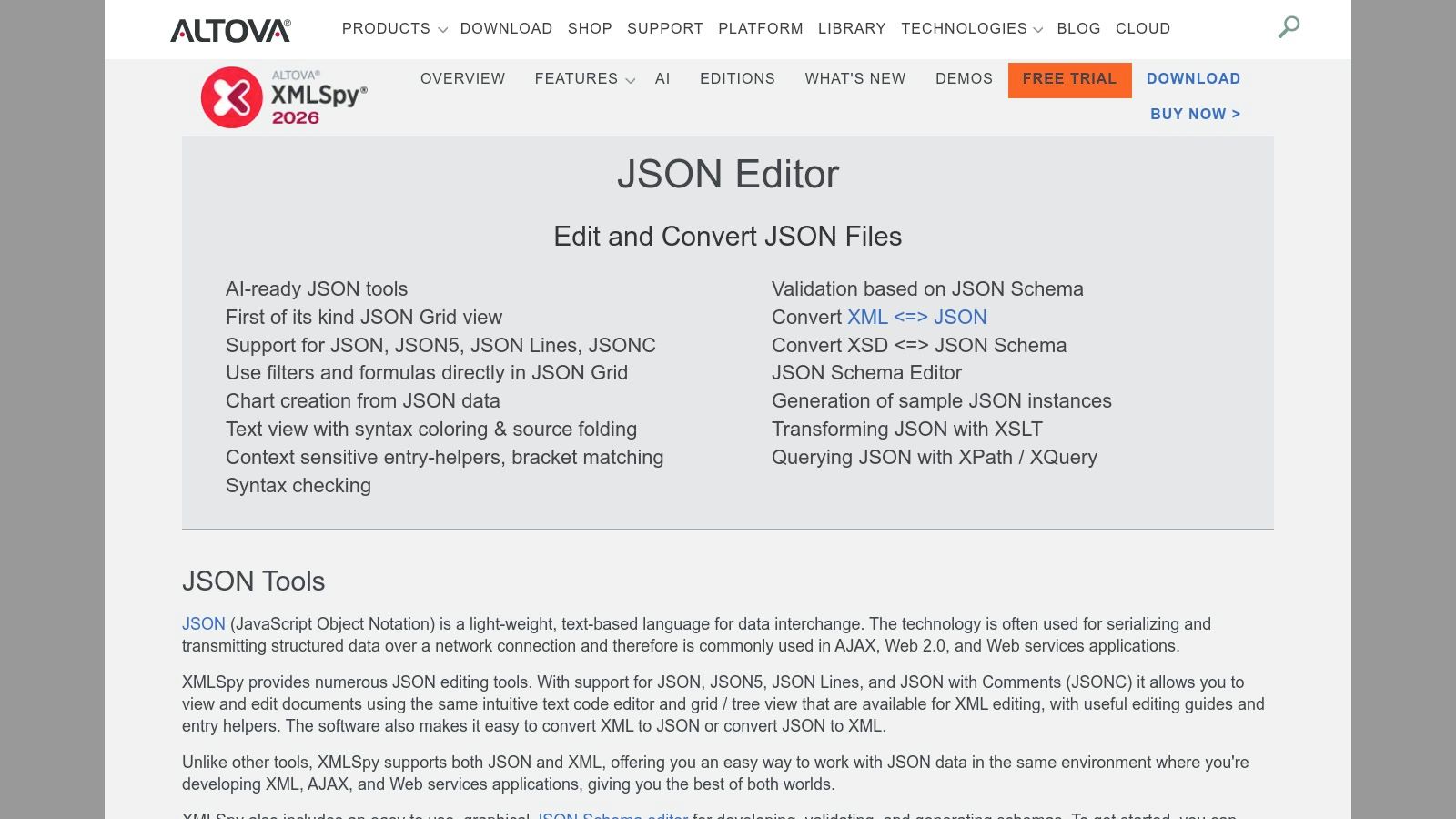Open the XML <=> JSON conversion link

pyautogui.click(x=916, y=318)
